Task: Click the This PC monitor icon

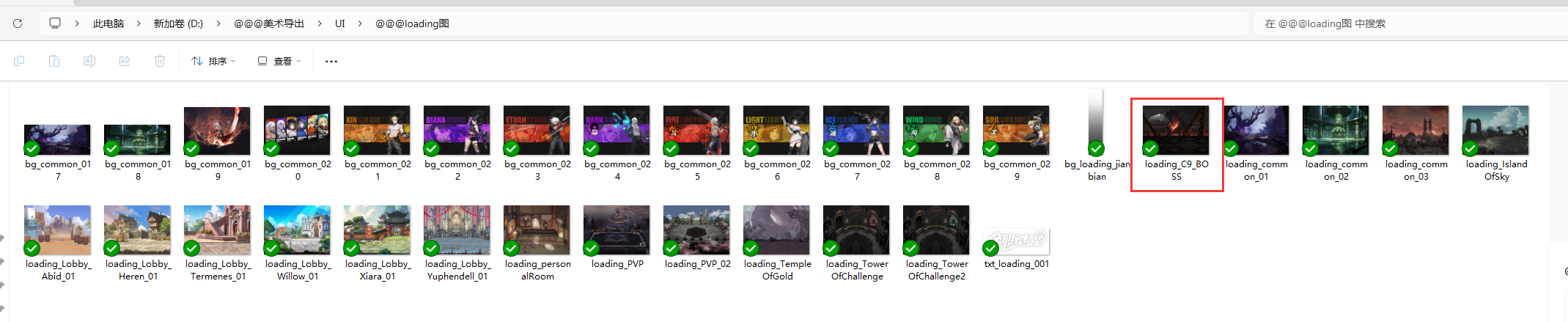Action: (x=55, y=23)
